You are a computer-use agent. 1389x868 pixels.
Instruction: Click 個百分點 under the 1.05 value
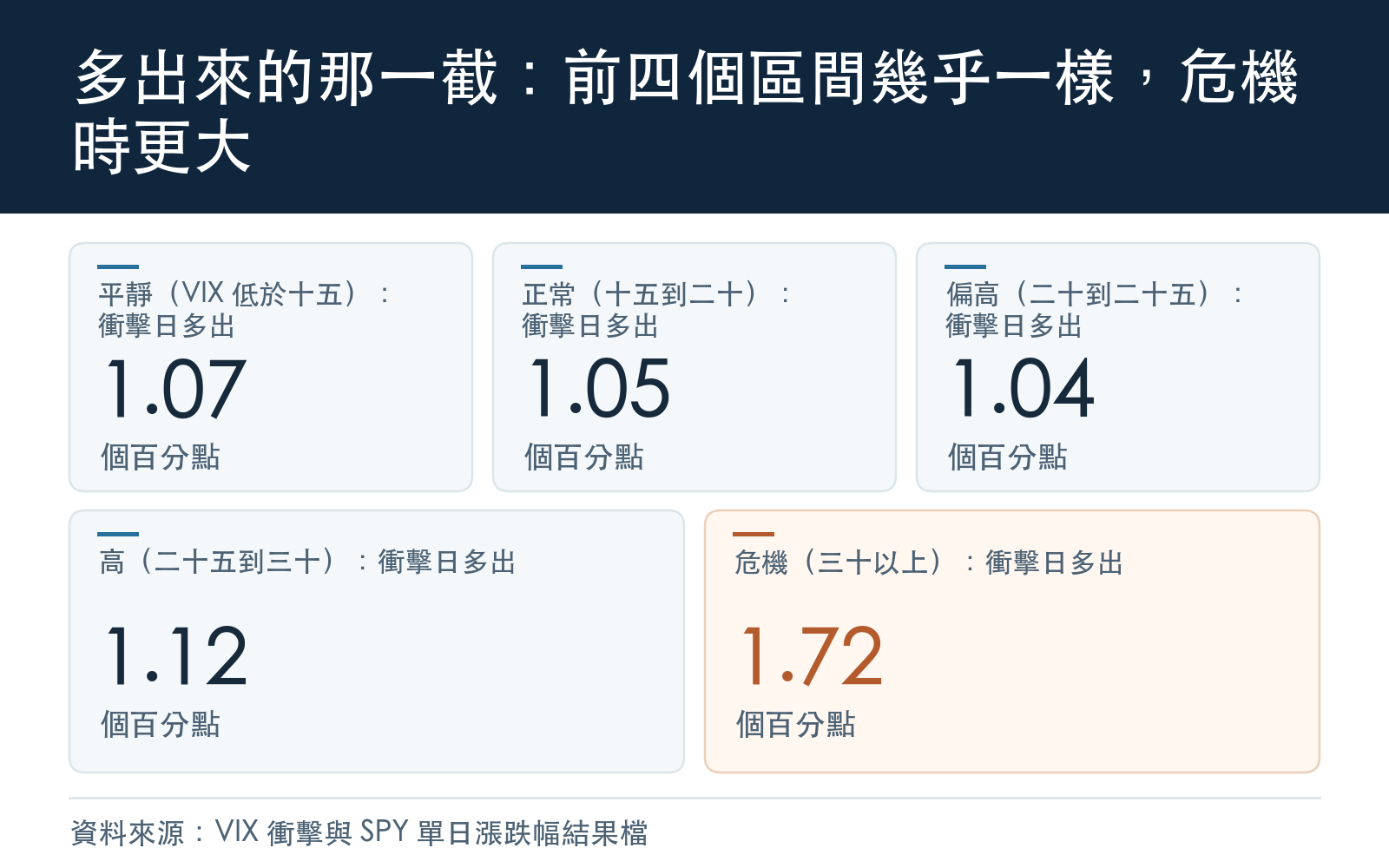[584, 457]
